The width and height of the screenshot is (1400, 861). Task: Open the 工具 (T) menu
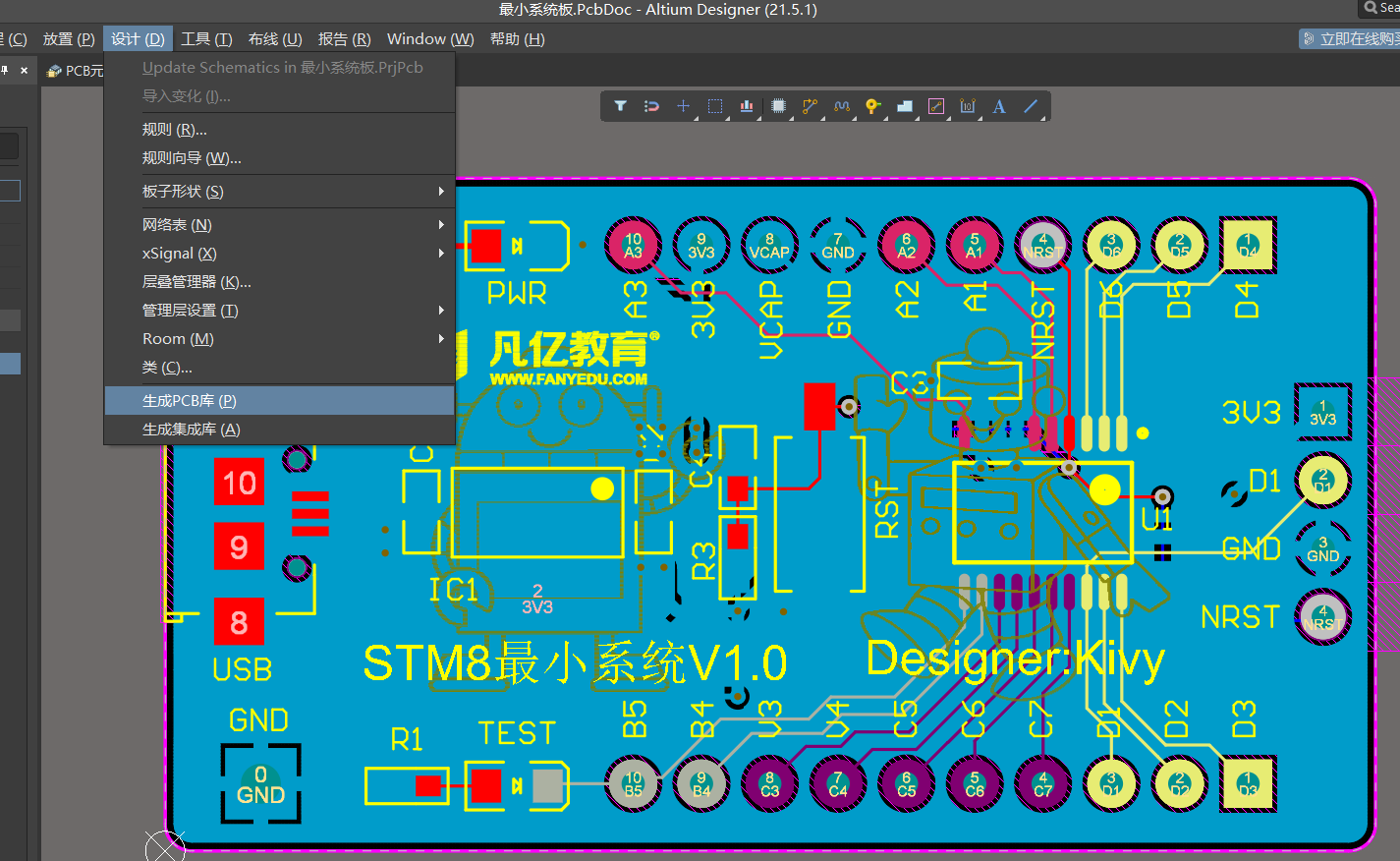(x=206, y=38)
